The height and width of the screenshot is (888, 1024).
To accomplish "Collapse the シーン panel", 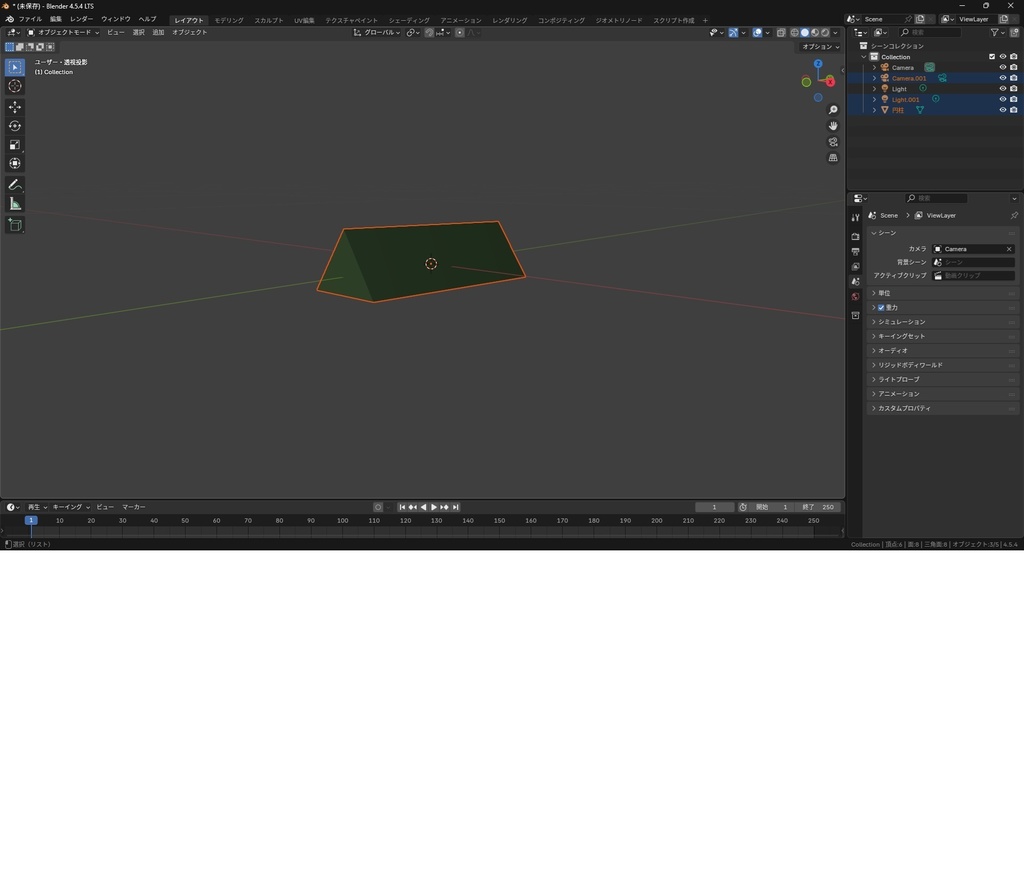I will pos(943,233).
